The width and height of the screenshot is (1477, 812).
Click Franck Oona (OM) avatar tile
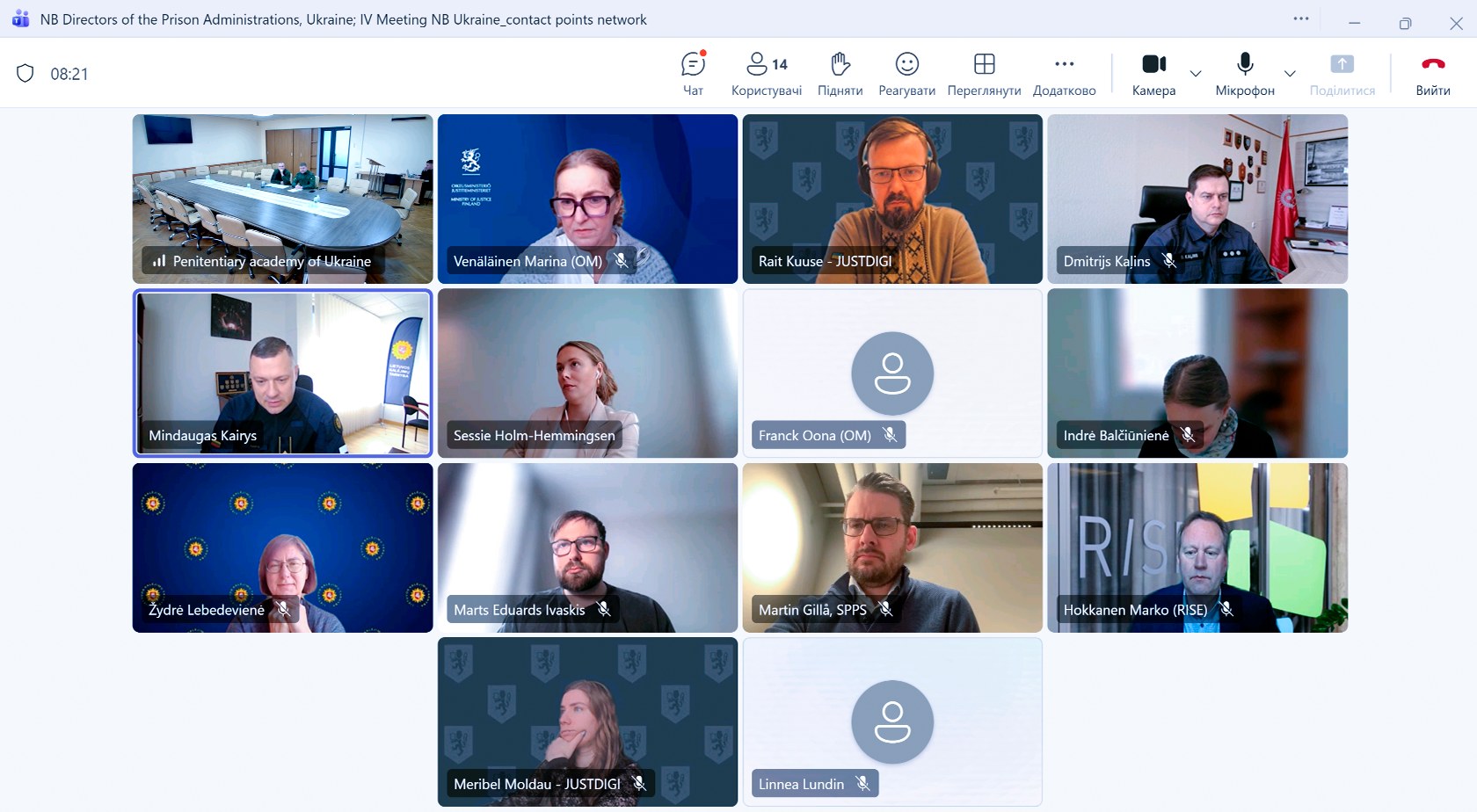(x=892, y=373)
